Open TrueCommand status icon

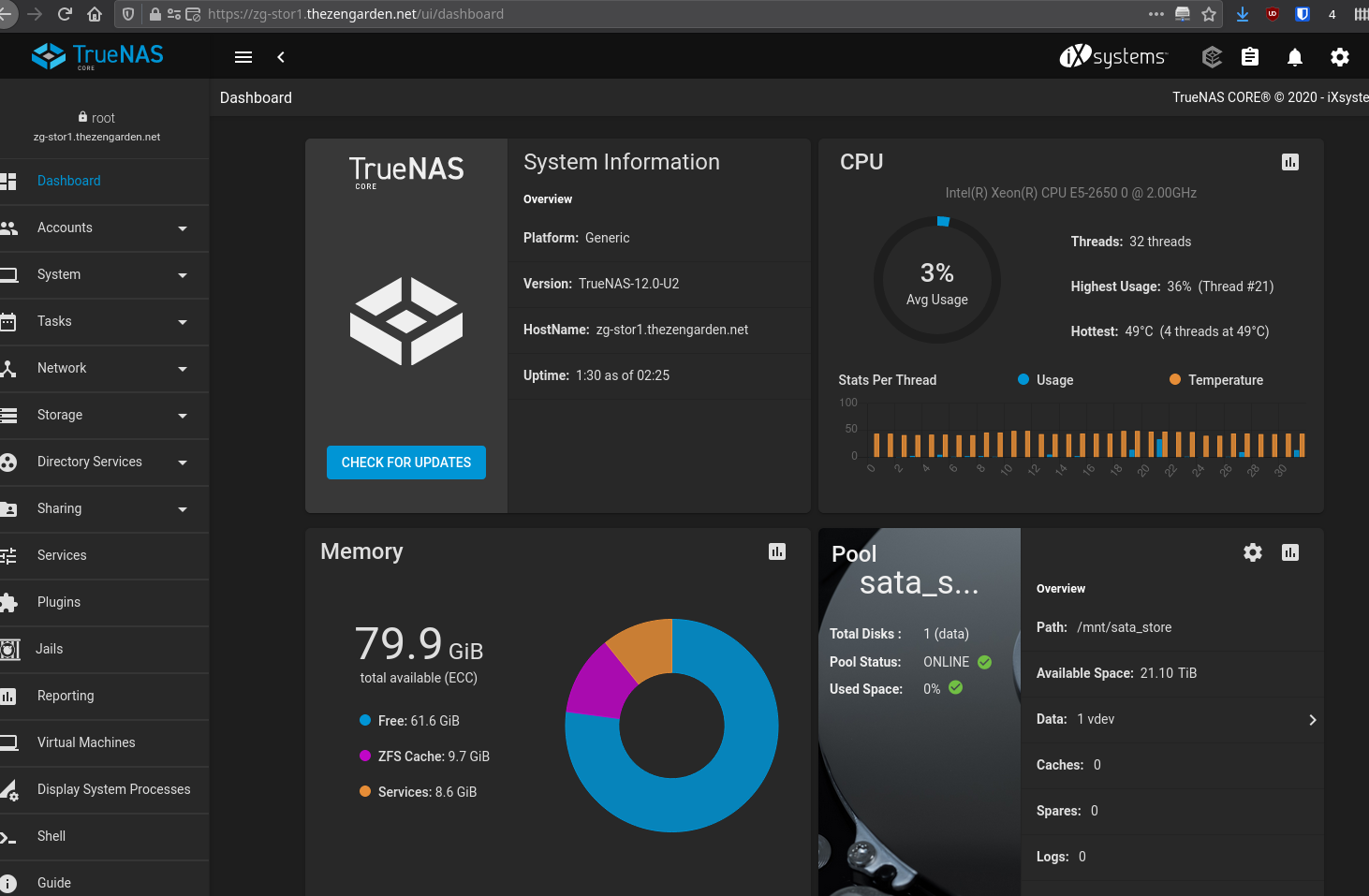[x=1212, y=57]
